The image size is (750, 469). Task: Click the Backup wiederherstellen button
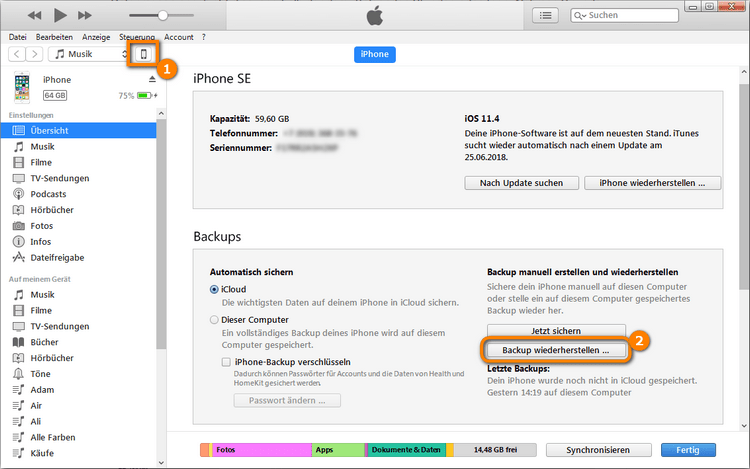pyautogui.click(x=556, y=350)
